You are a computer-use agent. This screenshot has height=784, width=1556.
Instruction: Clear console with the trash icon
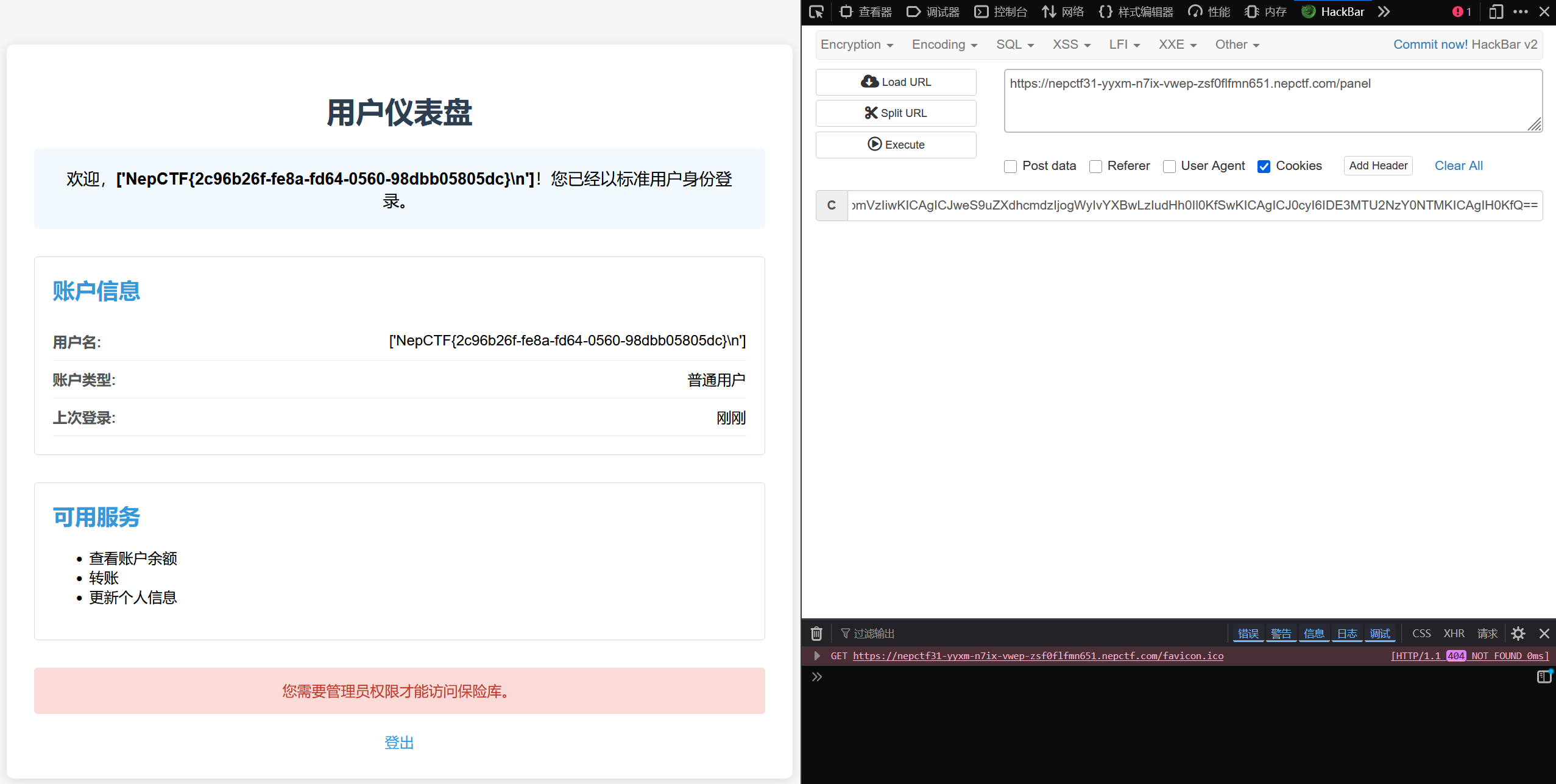click(x=816, y=634)
